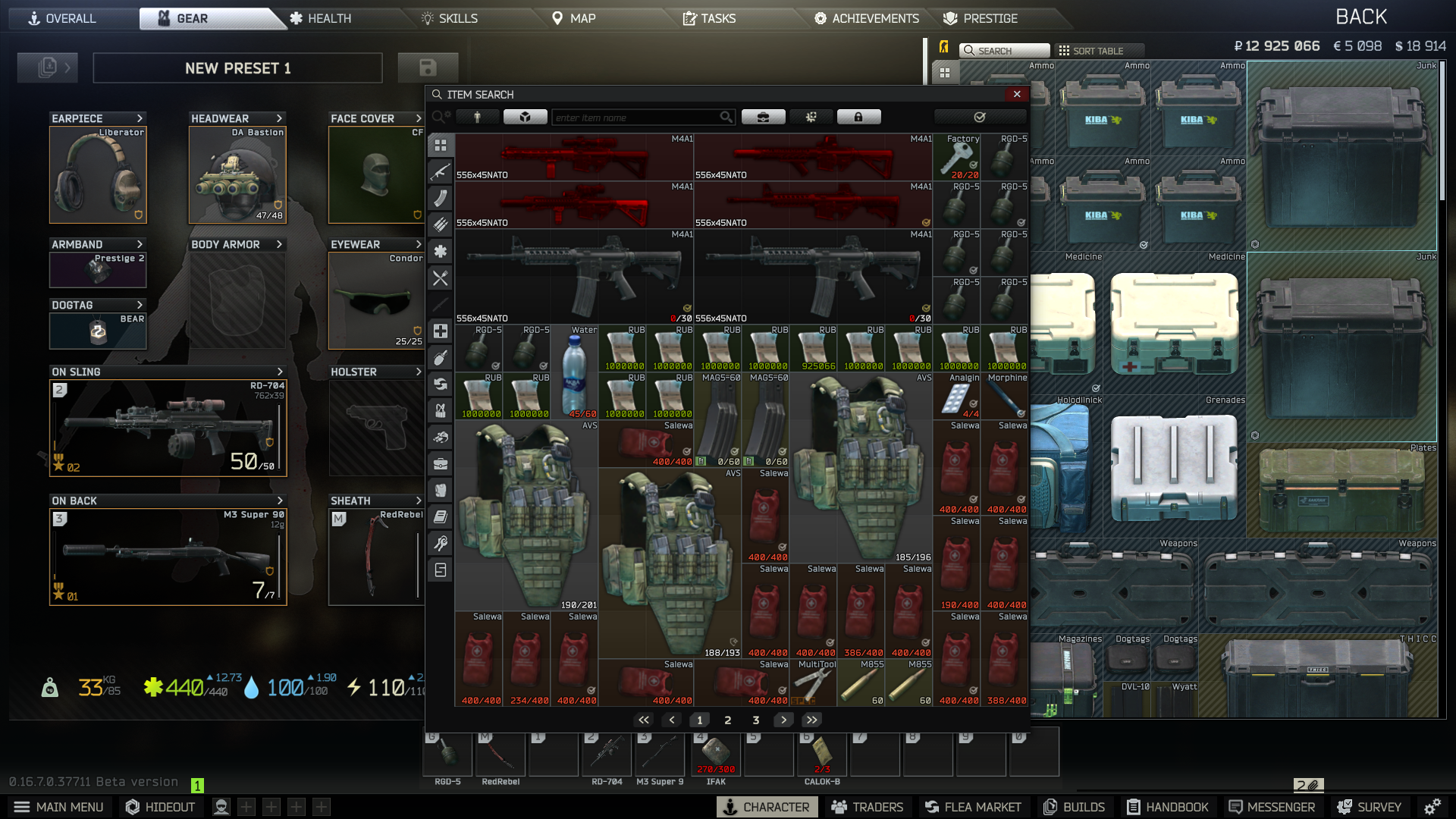This screenshot has height=819, width=1456.
Task: Switch to the OVERALL tab
Action: (62, 18)
